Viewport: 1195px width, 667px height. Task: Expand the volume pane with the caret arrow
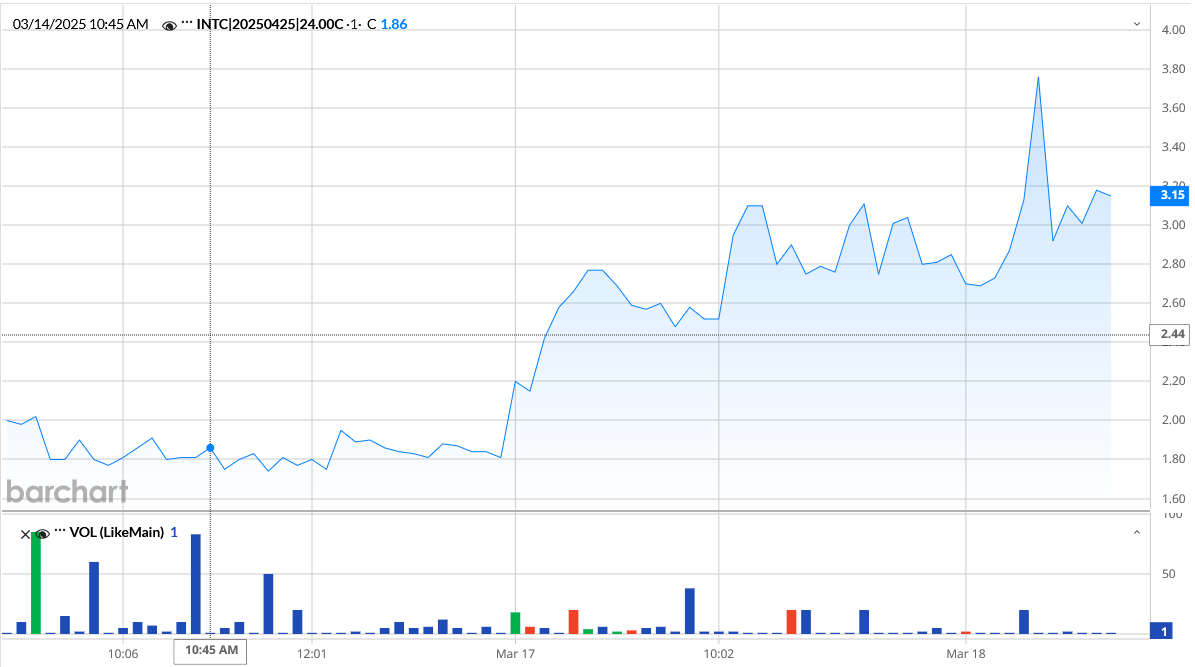(1136, 533)
